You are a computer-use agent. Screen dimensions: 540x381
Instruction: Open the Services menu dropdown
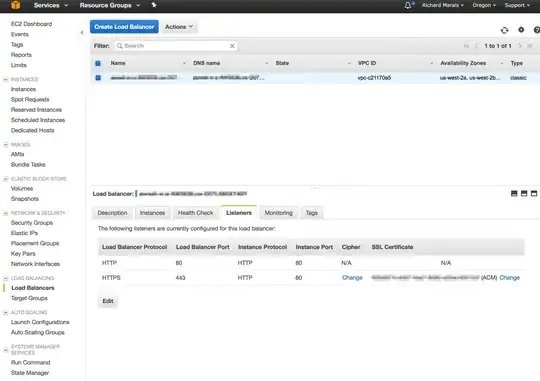coord(51,5)
